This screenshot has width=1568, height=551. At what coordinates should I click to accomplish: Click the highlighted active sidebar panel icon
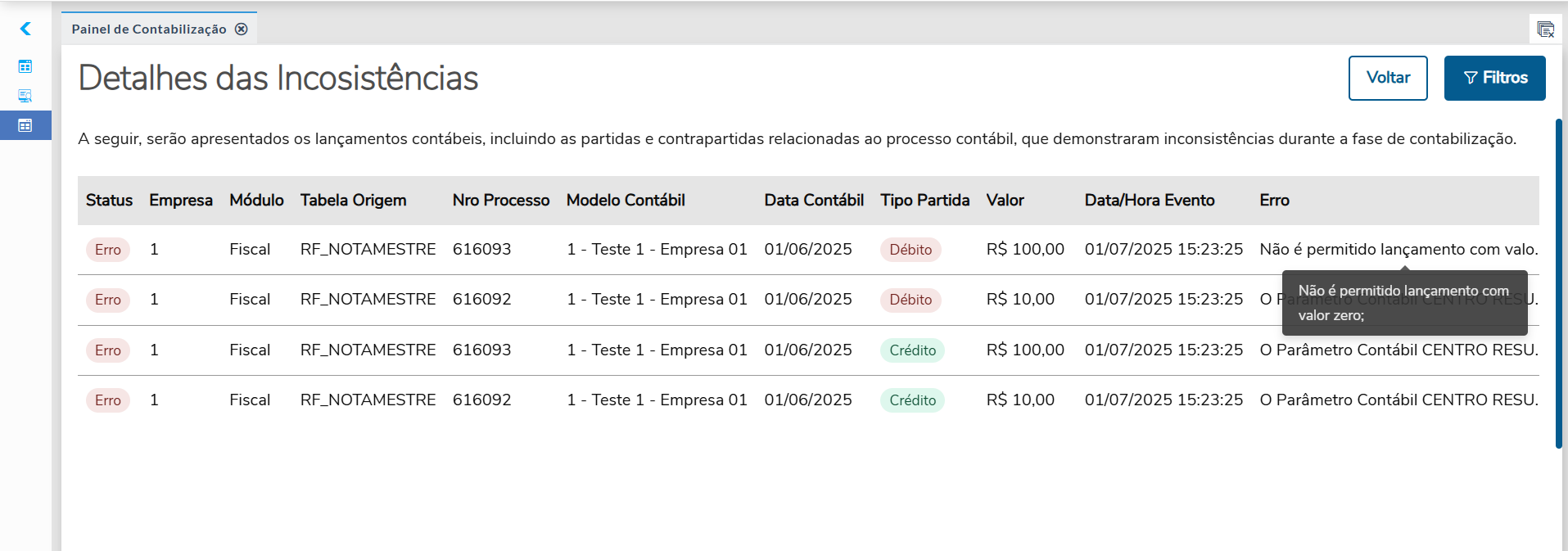pyautogui.click(x=25, y=125)
